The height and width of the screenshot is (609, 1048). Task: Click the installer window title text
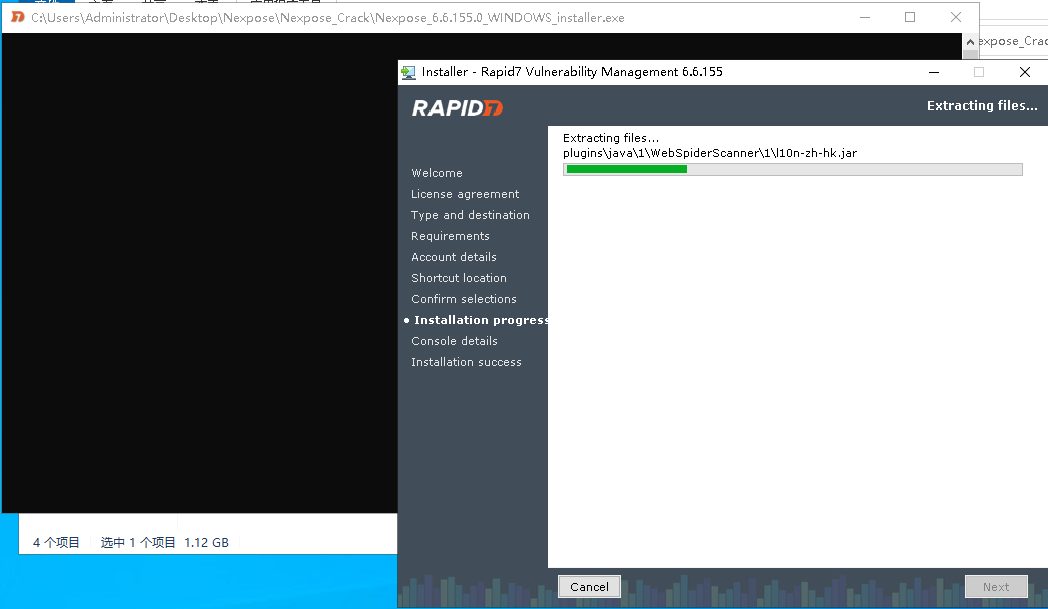coord(572,72)
